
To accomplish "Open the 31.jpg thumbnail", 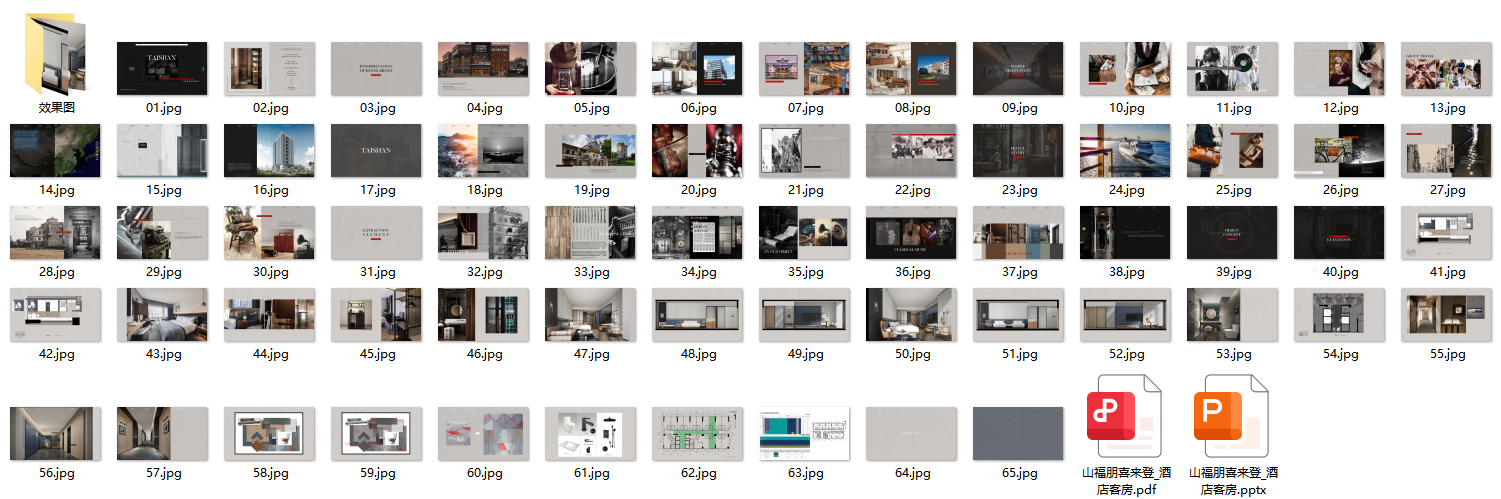I will 376,233.
